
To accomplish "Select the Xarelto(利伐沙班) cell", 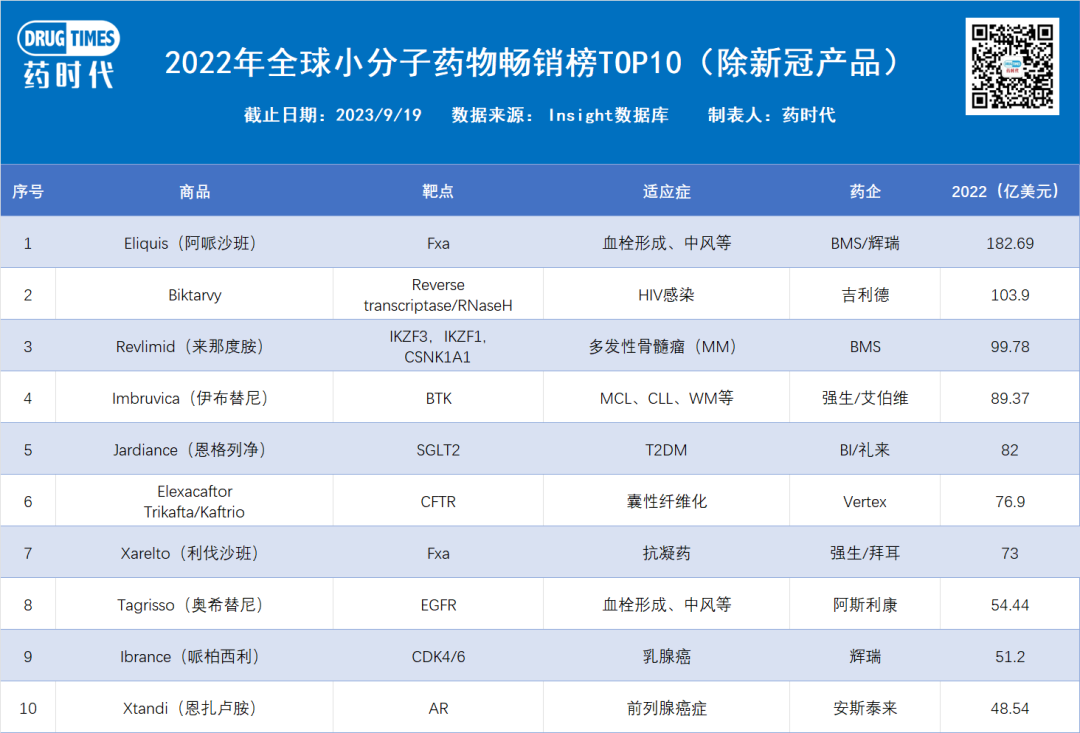I will (194, 553).
